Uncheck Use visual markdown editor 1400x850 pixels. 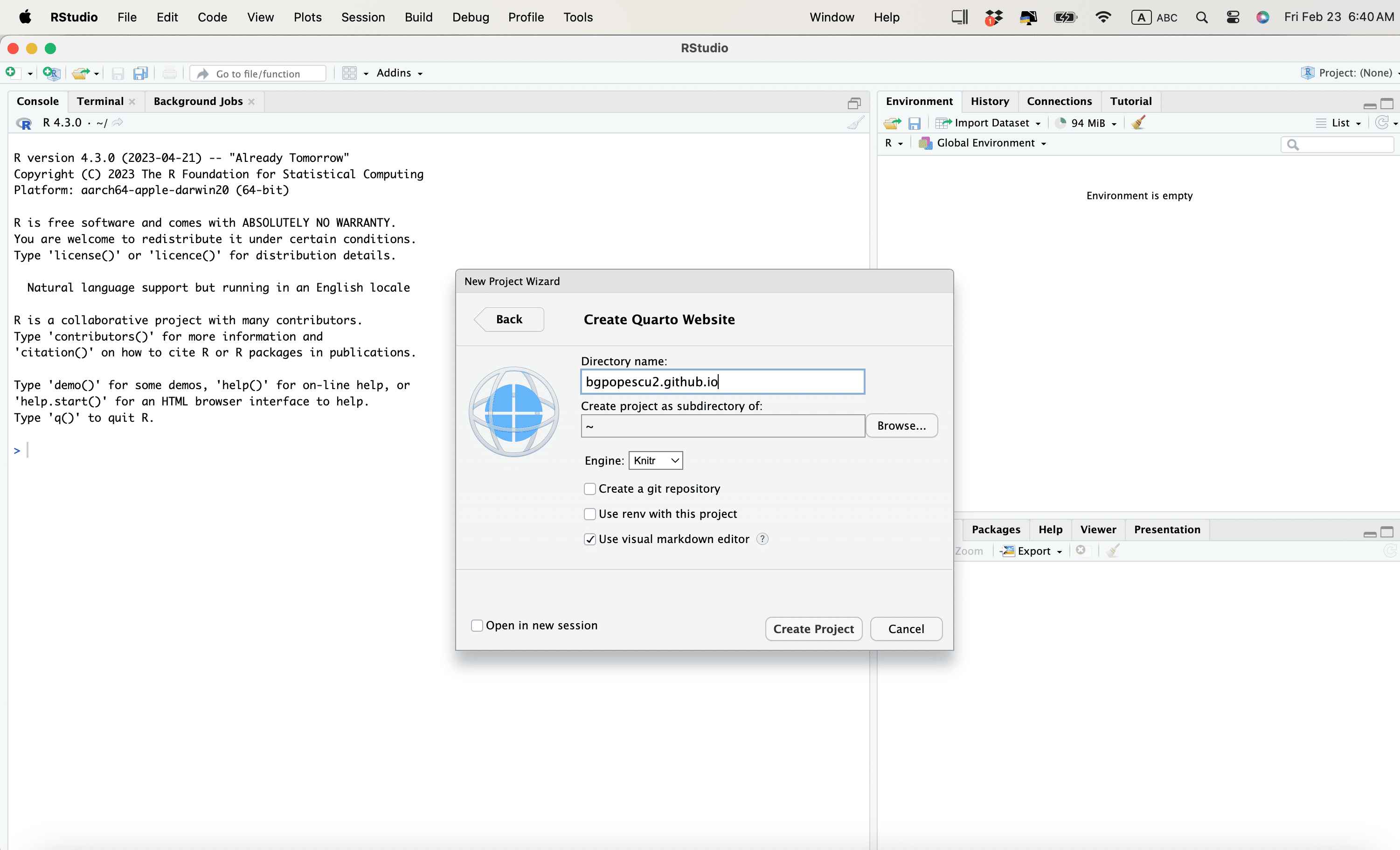point(590,539)
